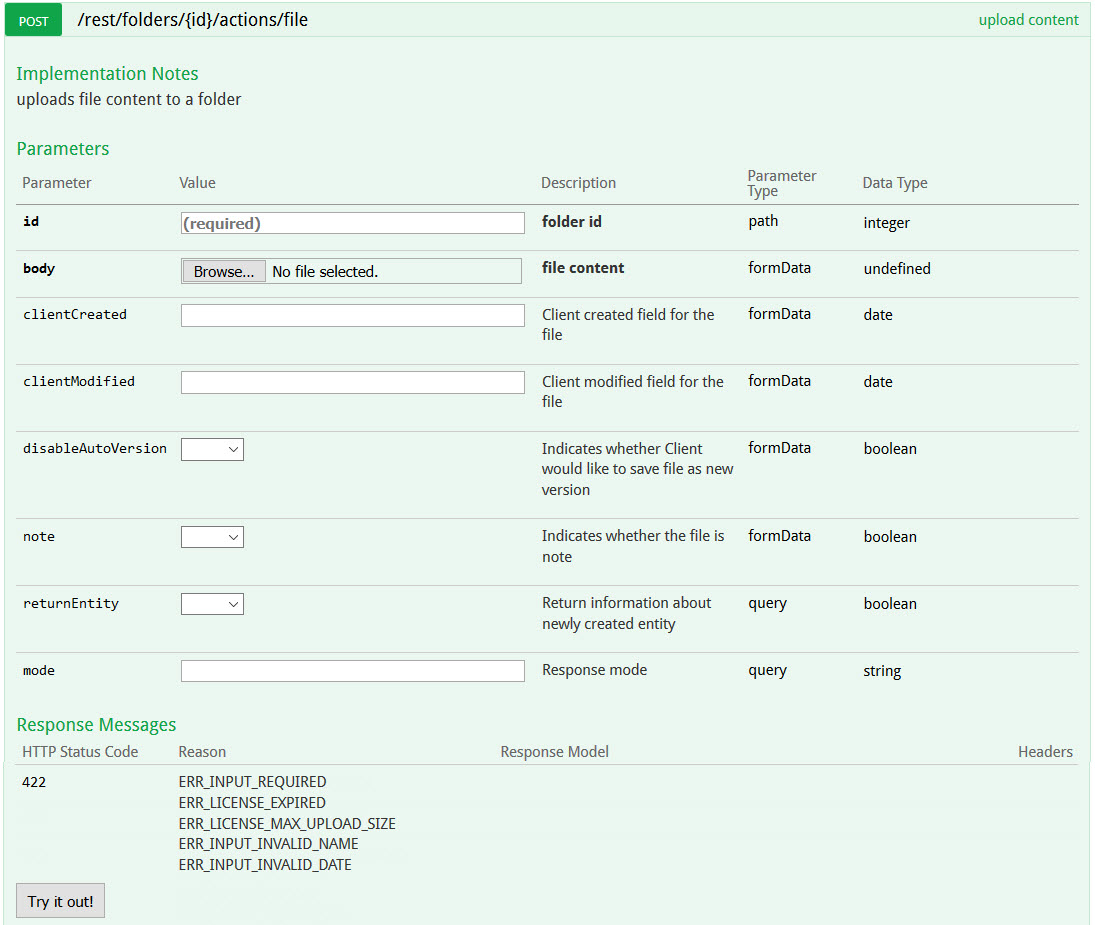The image size is (1095, 925).
Task: Click the ERR_INPUT_INVALID_DATE reason text
Action: 265,865
